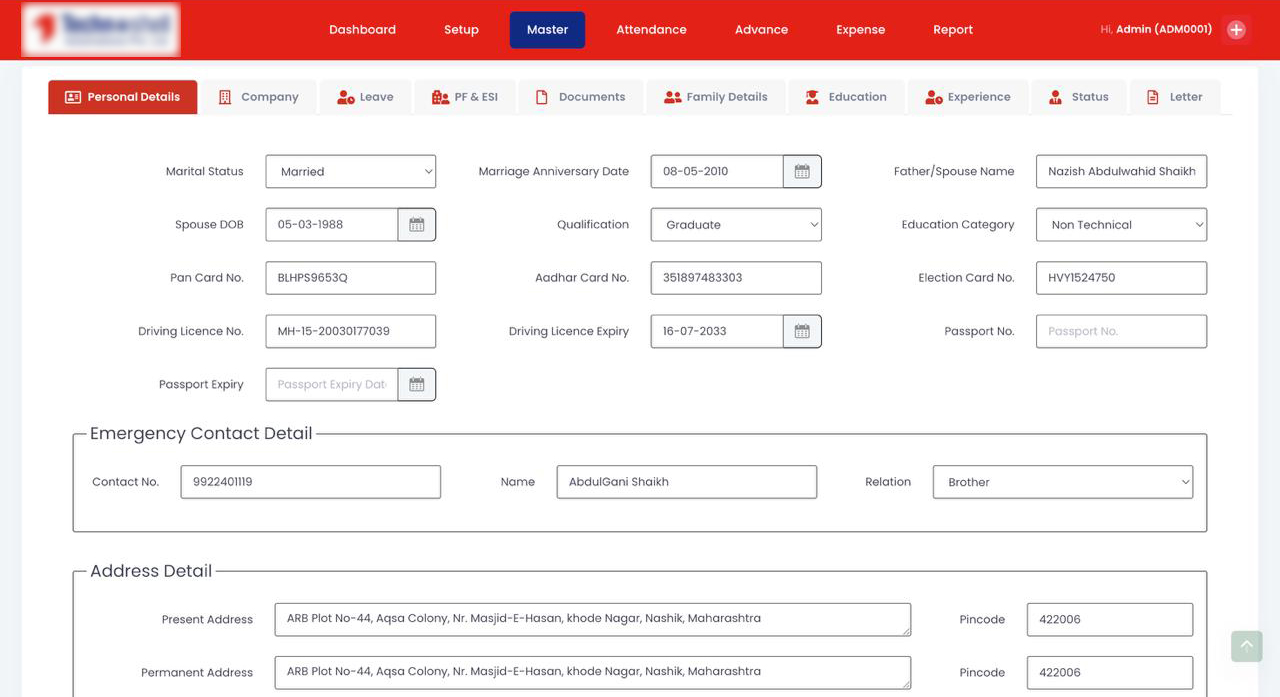Switch to the Company tab
Image resolution: width=1280 pixels, height=697 pixels.
pos(259,96)
